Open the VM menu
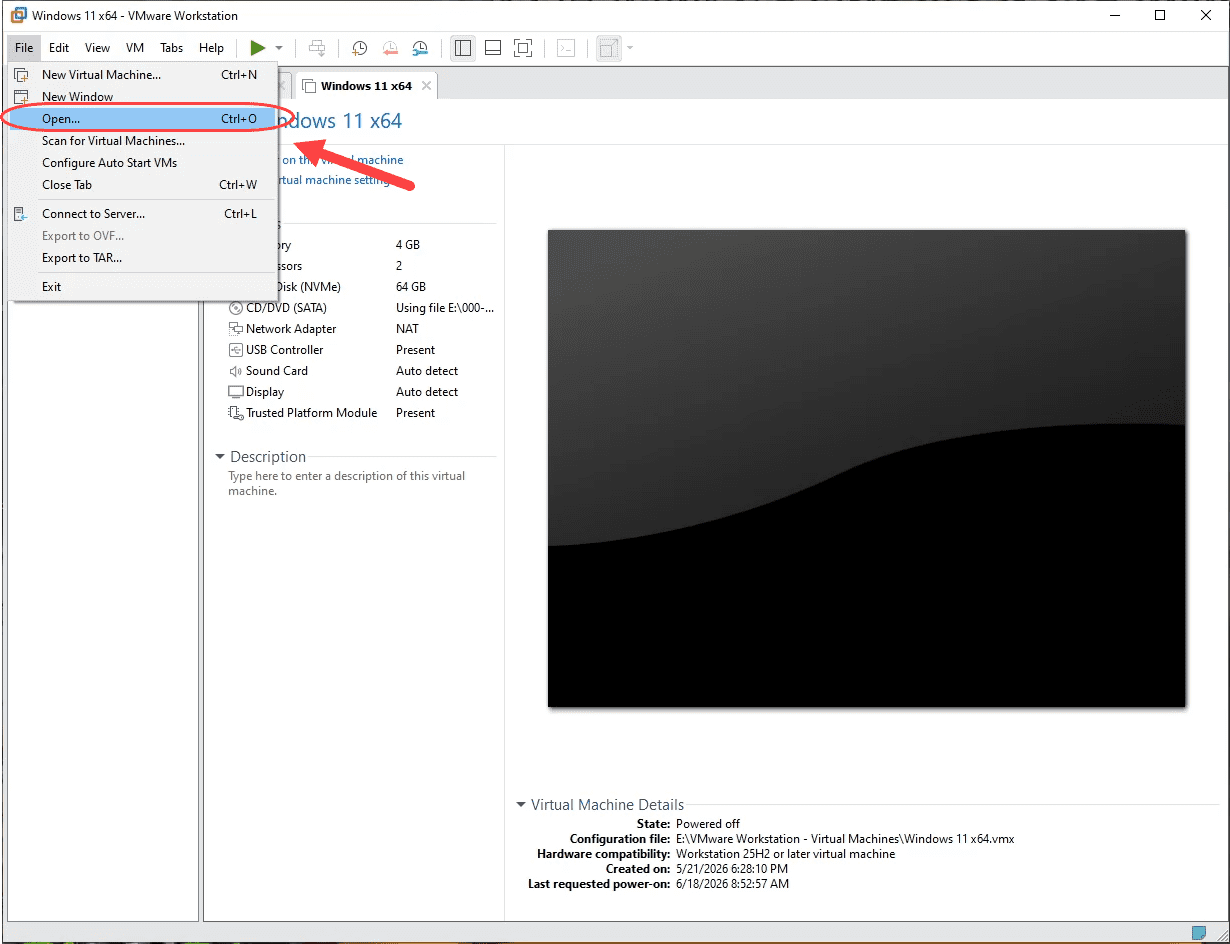 coord(135,48)
